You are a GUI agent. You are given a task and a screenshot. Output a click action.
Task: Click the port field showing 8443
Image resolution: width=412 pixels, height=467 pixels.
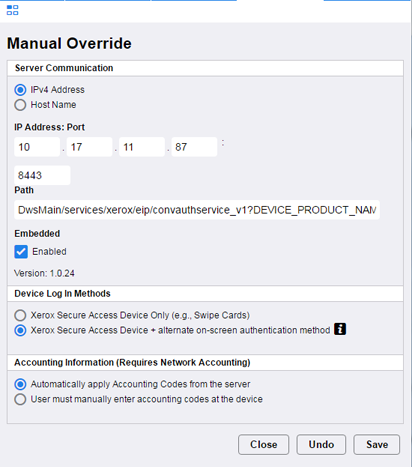[42, 175]
